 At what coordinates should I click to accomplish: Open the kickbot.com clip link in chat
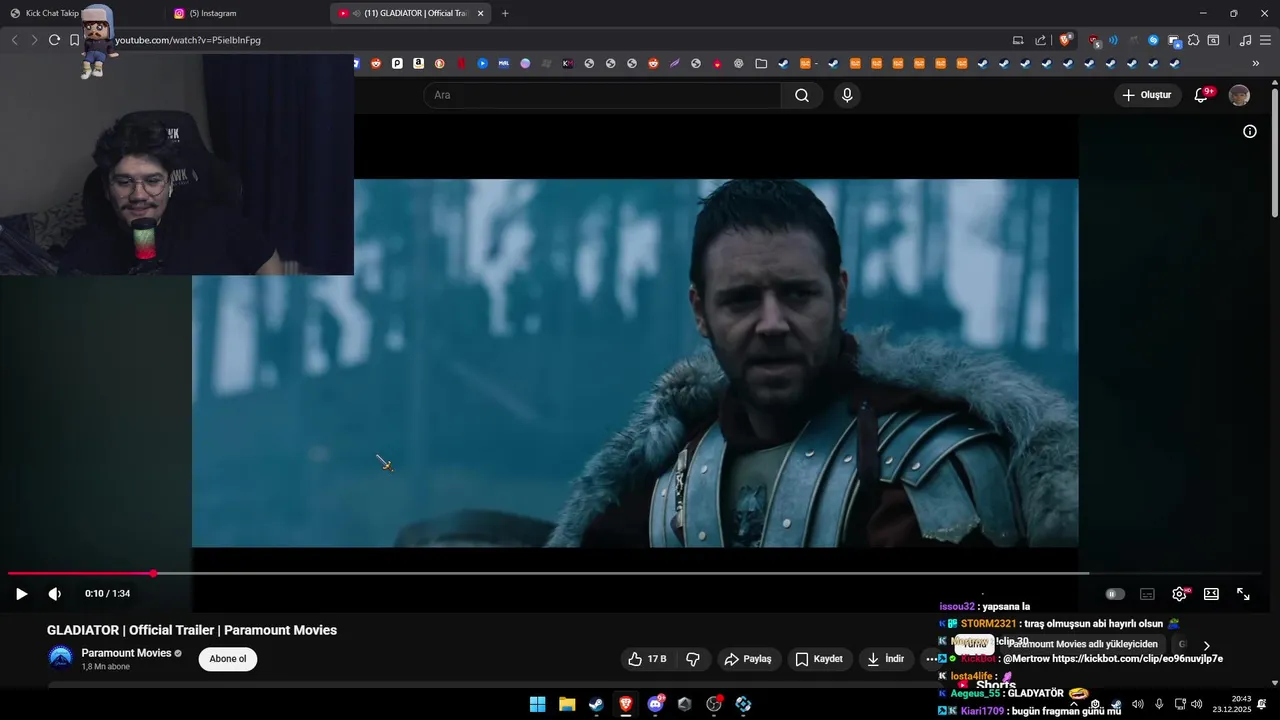[1135, 659]
